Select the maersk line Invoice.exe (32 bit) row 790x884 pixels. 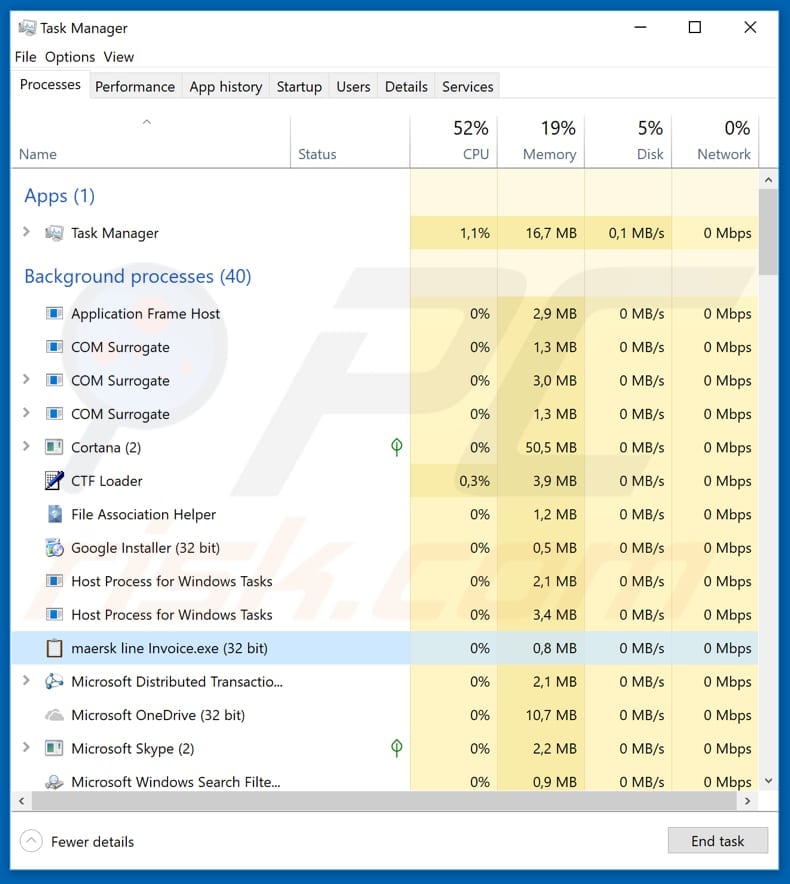point(385,648)
